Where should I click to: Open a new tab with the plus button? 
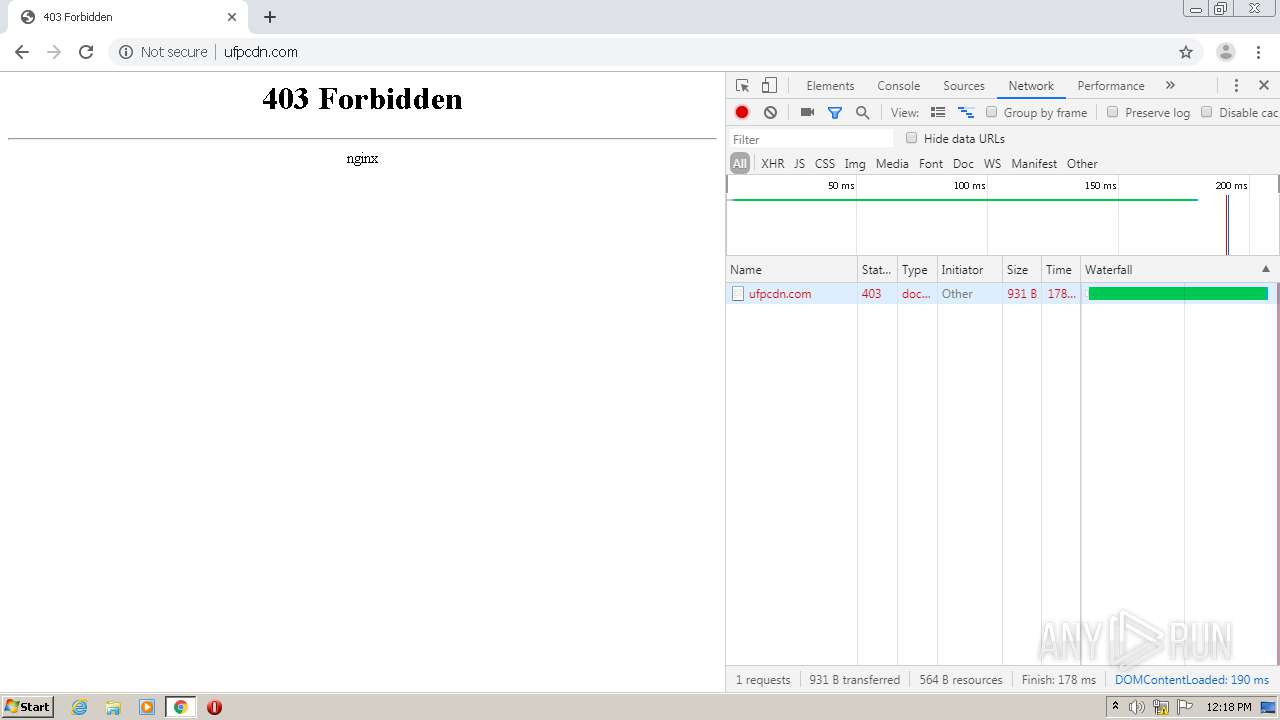click(x=270, y=17)
